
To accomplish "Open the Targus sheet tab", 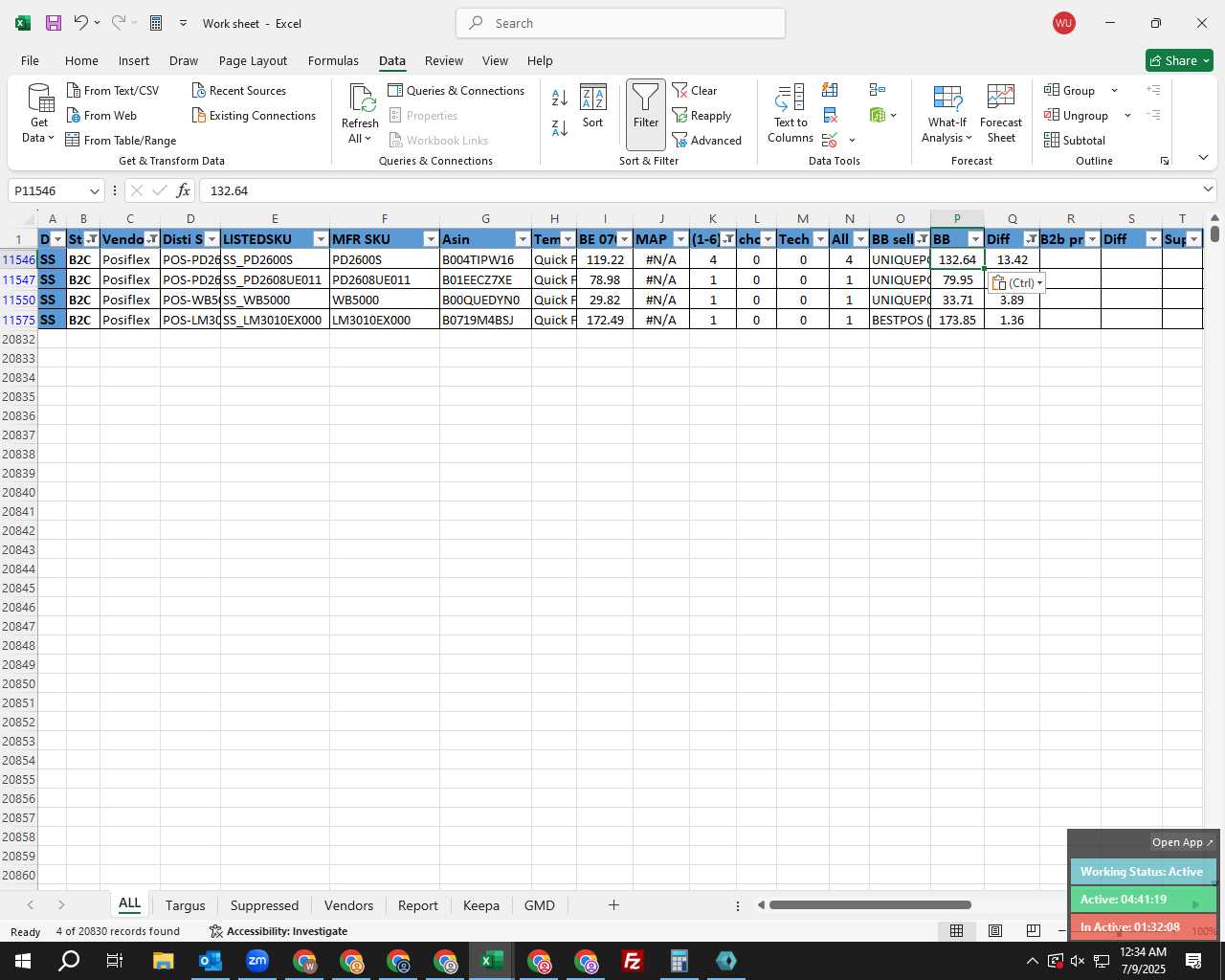I will pos(185,905).
